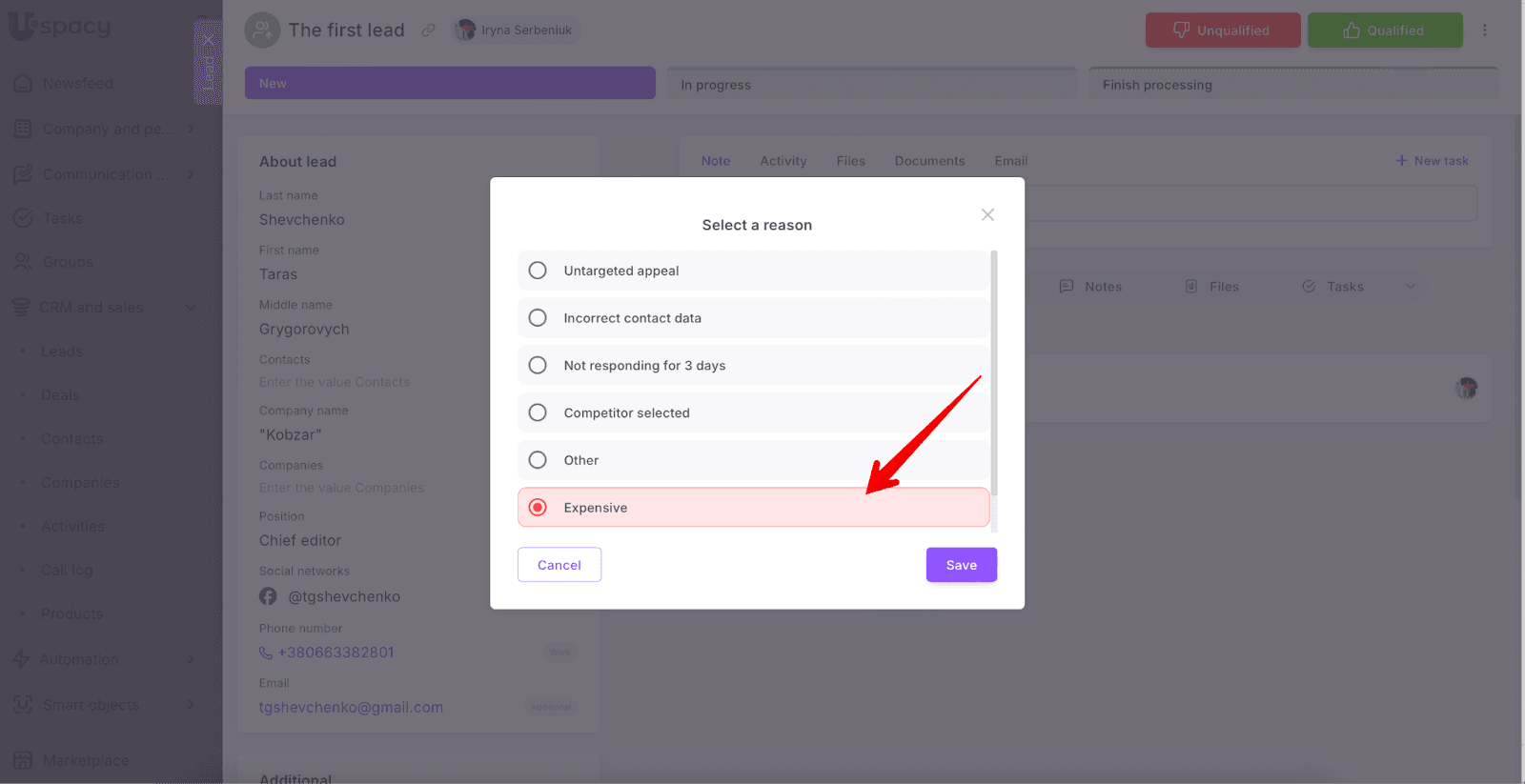
Task: Click the In progress pipeline stage
Action: pos(871,84)
